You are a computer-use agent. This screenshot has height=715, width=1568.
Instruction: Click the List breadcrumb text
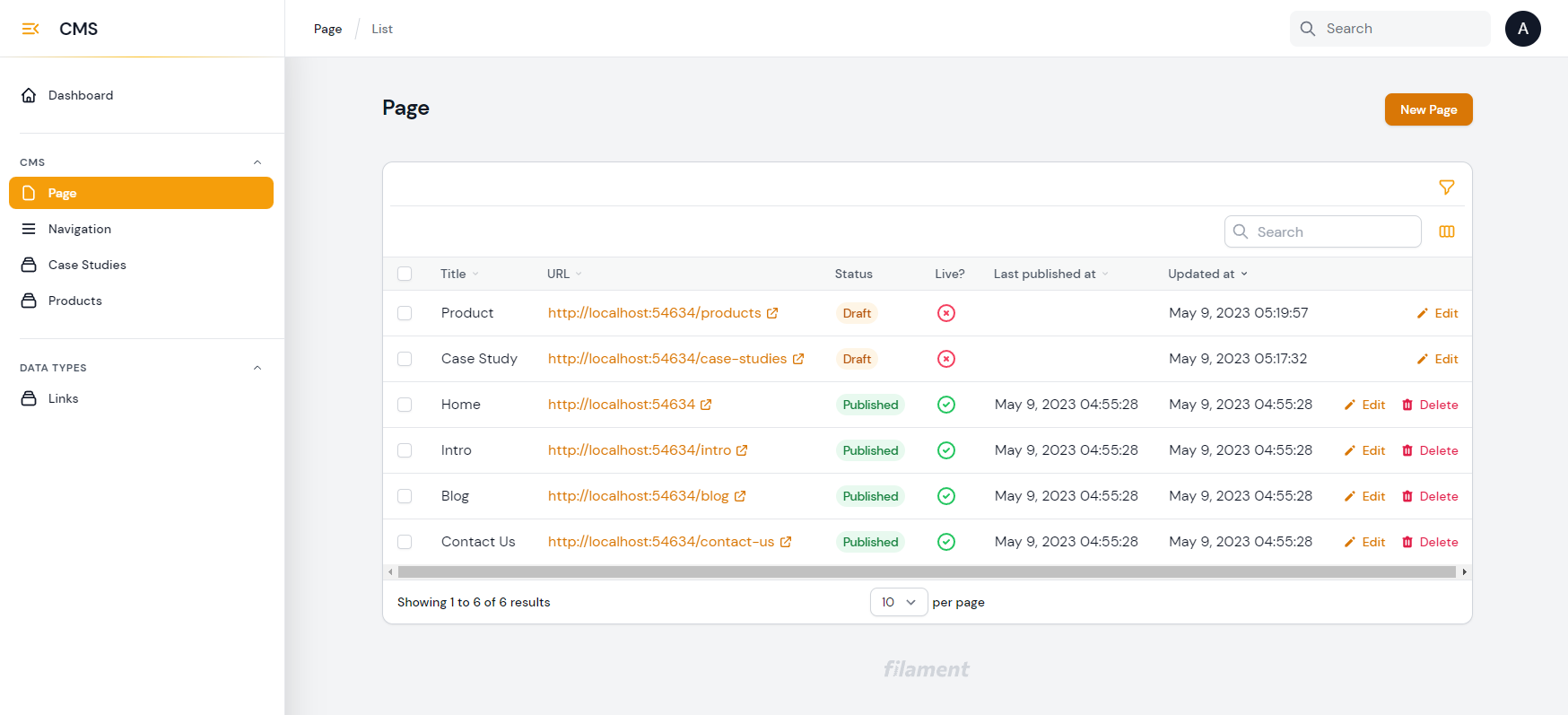point(382,29)
